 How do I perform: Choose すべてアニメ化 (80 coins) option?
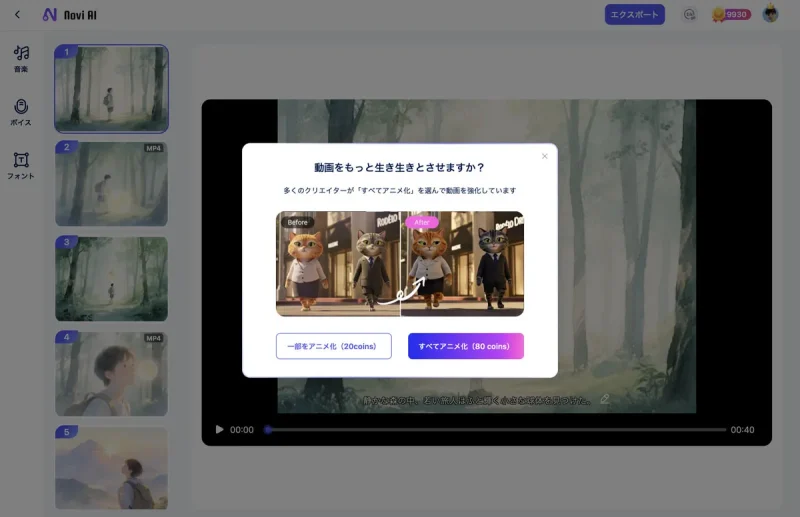[x=465, y=346]
